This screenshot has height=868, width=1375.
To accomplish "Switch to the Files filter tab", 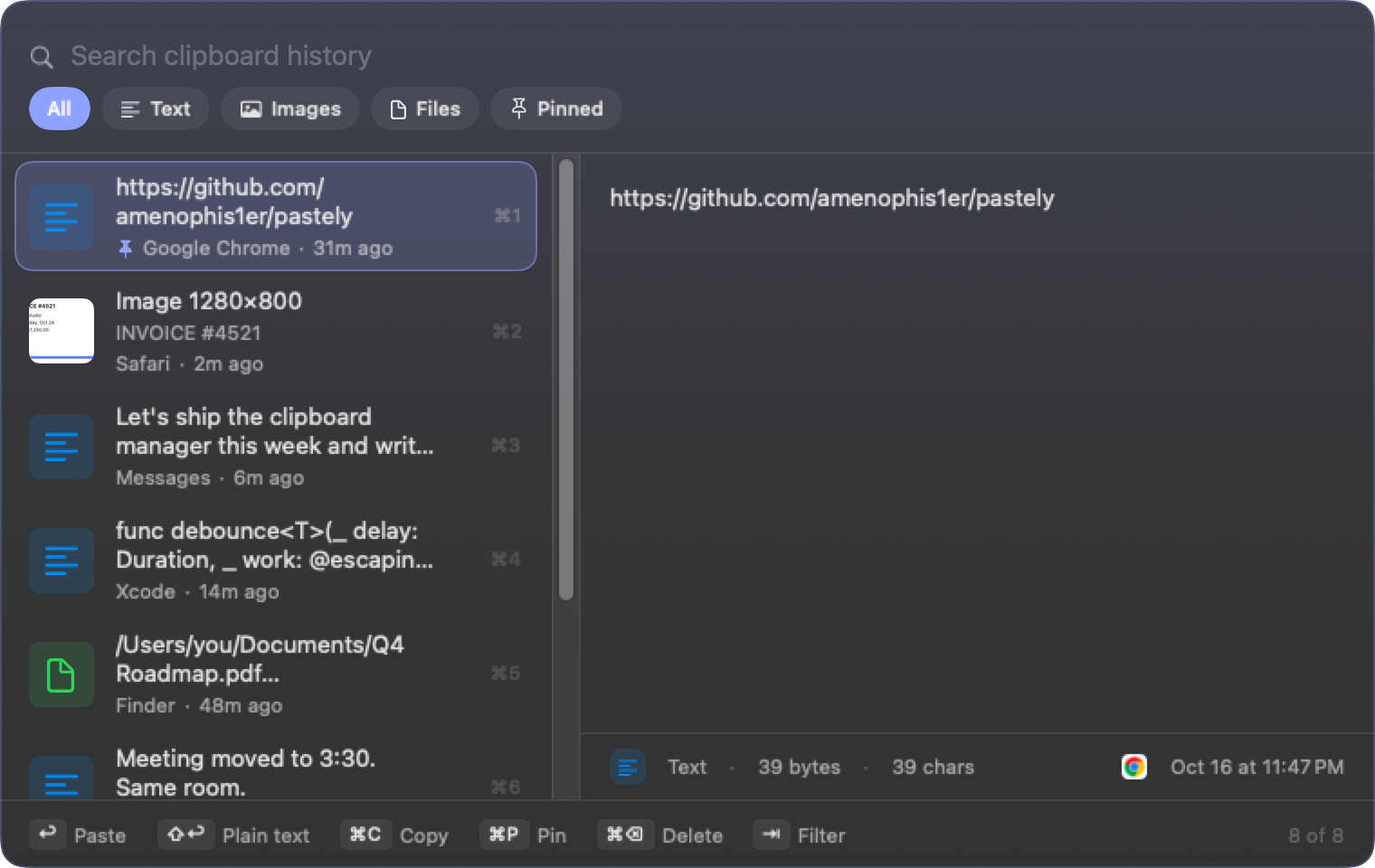I will click(x=425, y=108).
